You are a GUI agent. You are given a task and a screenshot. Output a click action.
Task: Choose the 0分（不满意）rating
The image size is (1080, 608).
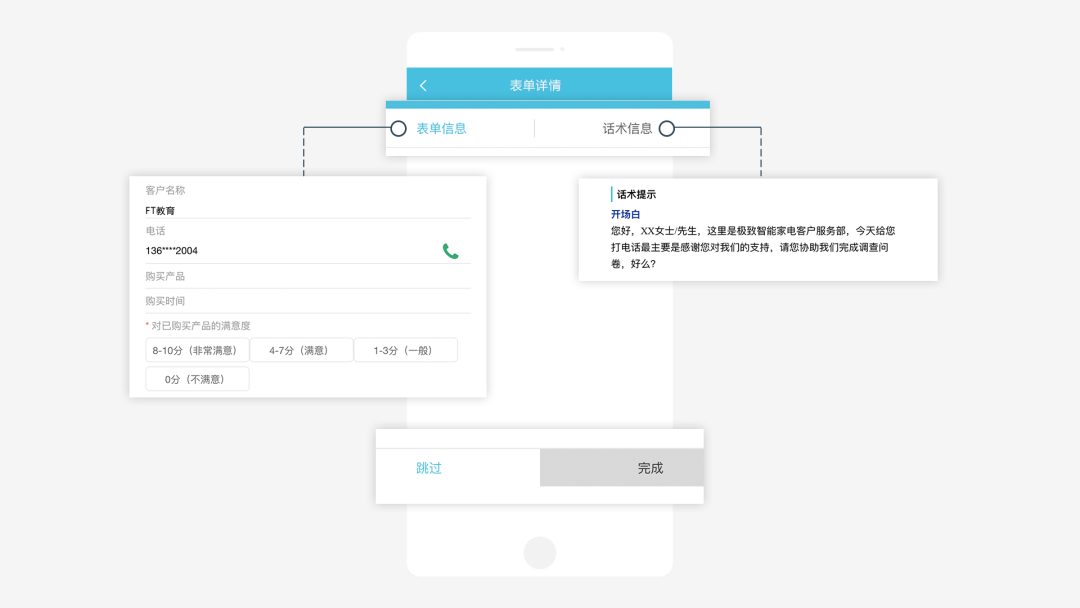point(197,379)
